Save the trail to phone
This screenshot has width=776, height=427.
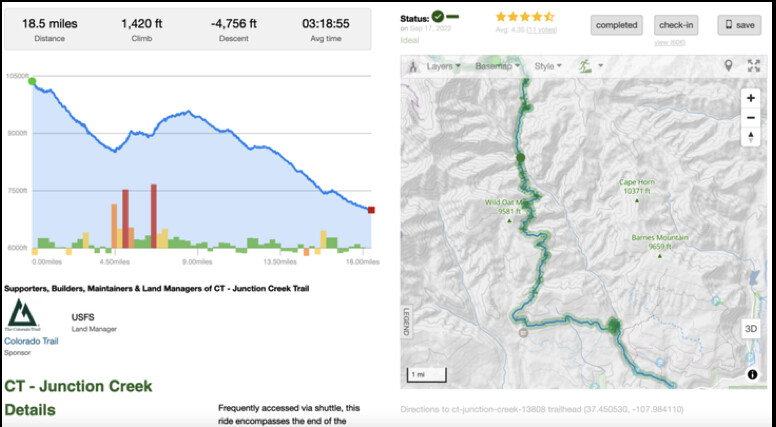pos(739,25)
